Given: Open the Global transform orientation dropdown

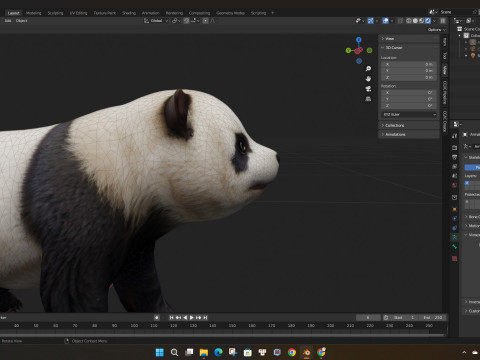Looking at the screenshot, I should pos(157,21).
